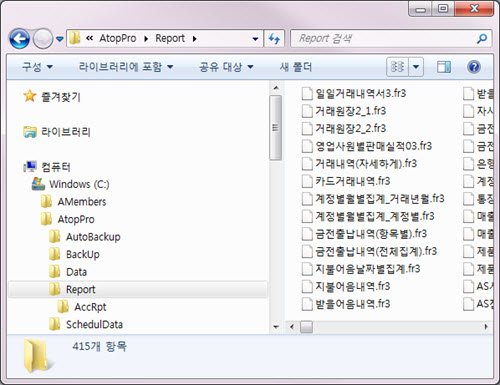Click the navigation pane scroll up arrow
Viewport: 500px width, 385px height.
(276, 88)
